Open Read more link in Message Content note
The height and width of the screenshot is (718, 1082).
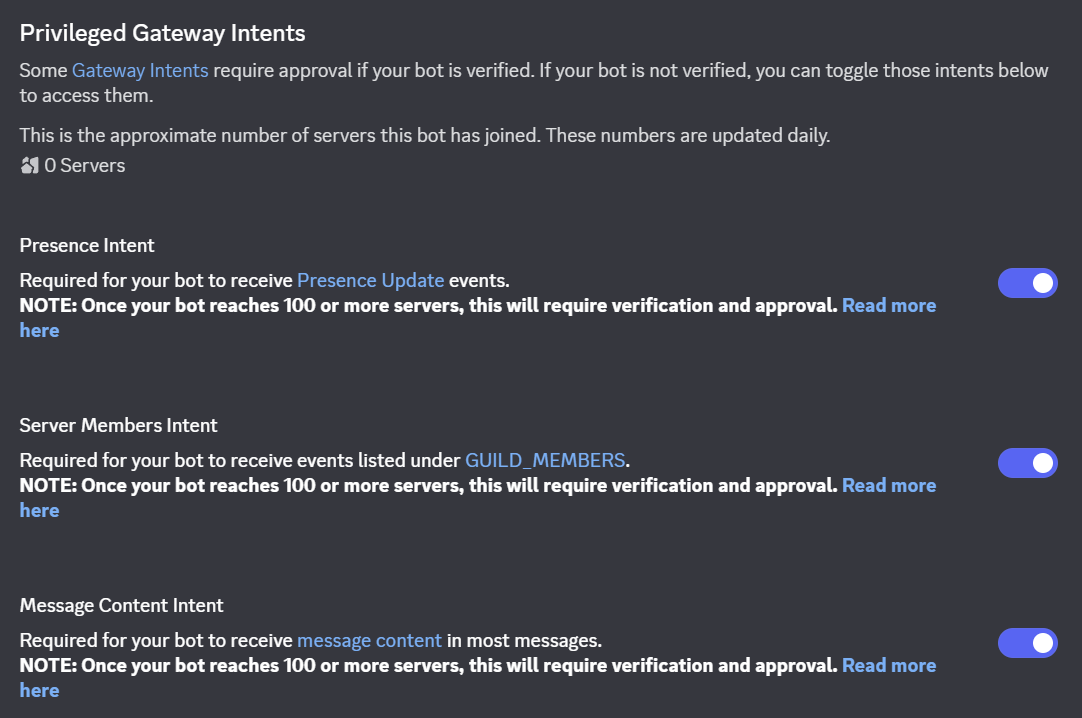(889, 666)
